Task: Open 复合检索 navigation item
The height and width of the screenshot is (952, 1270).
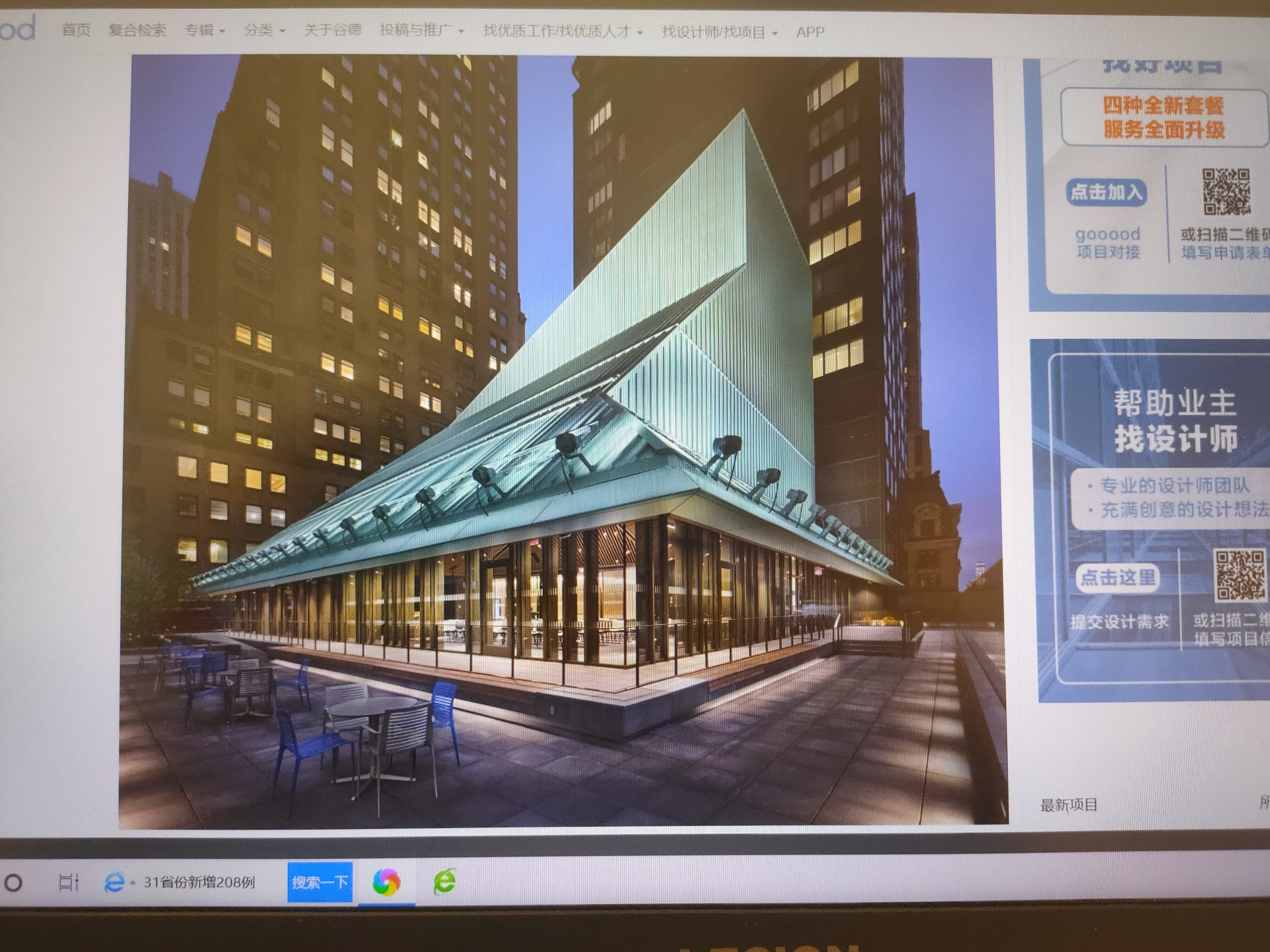Action: point(137,30)
